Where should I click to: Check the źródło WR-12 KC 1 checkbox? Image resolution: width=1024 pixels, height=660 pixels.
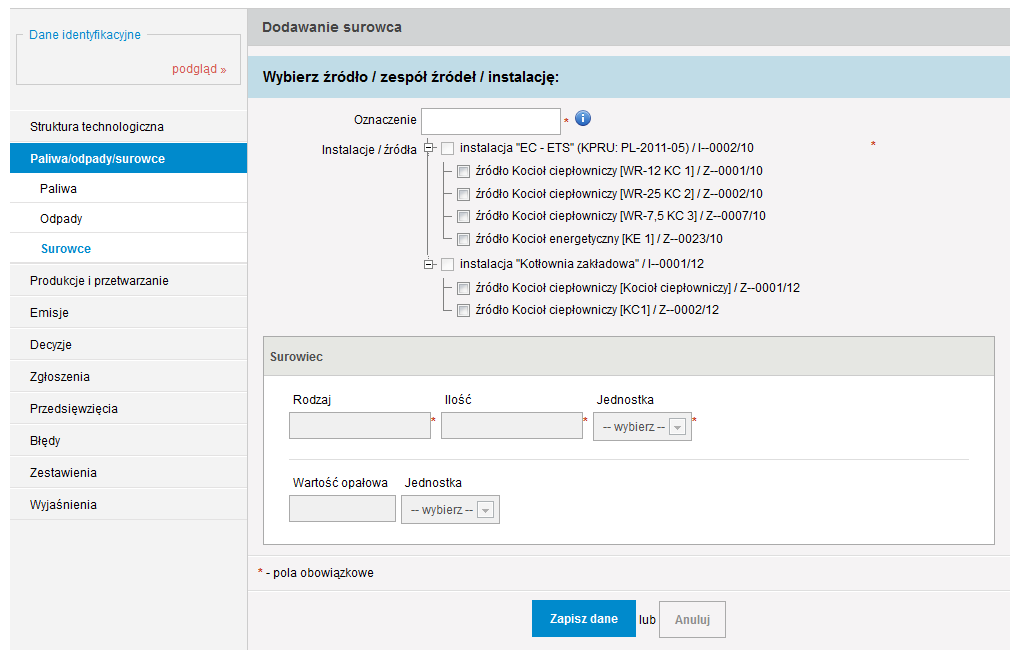pos(463,172)
